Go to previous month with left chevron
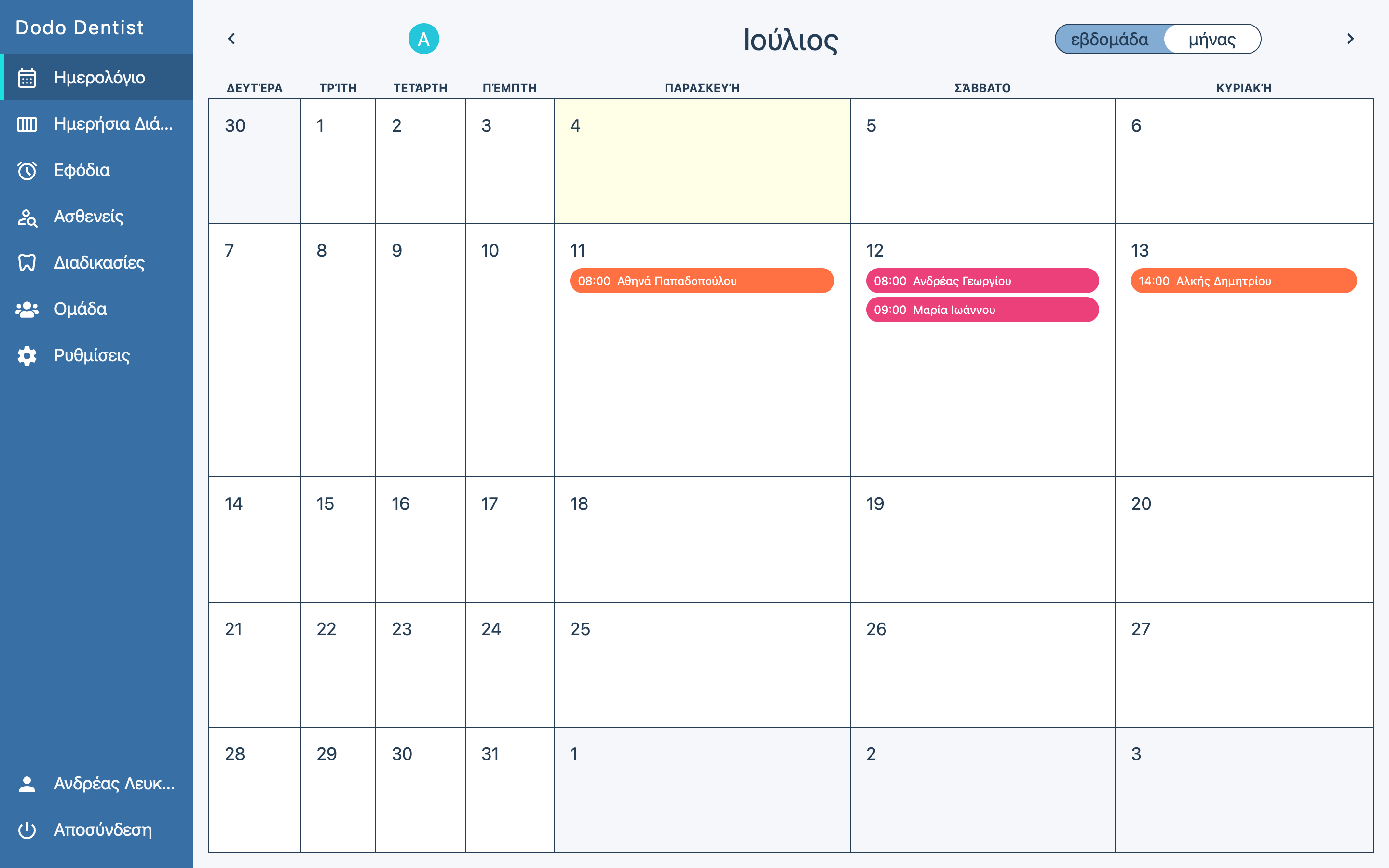This screenshot has width=1389, height=868. tap(231, 39)
